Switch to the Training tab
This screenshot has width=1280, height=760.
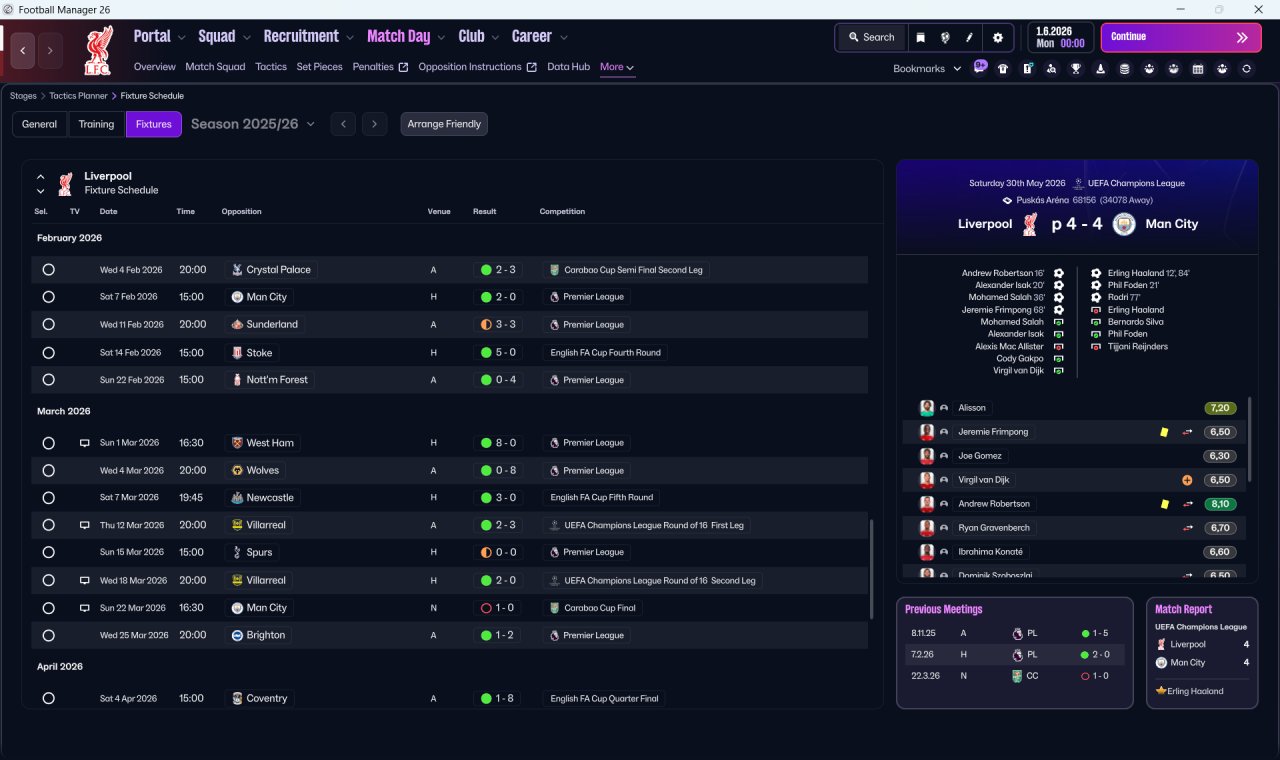point(97,124)
